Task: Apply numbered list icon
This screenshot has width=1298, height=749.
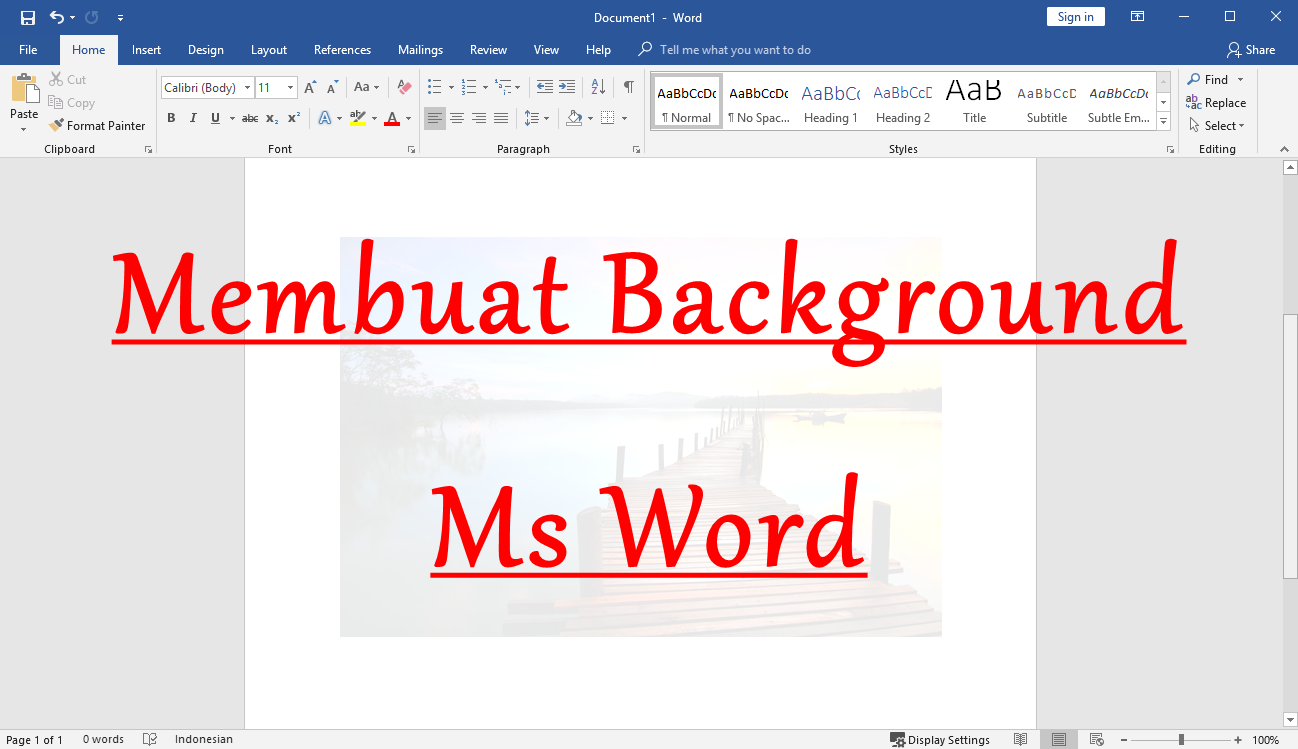Action: pyautogui.click(x=470, y=87)
